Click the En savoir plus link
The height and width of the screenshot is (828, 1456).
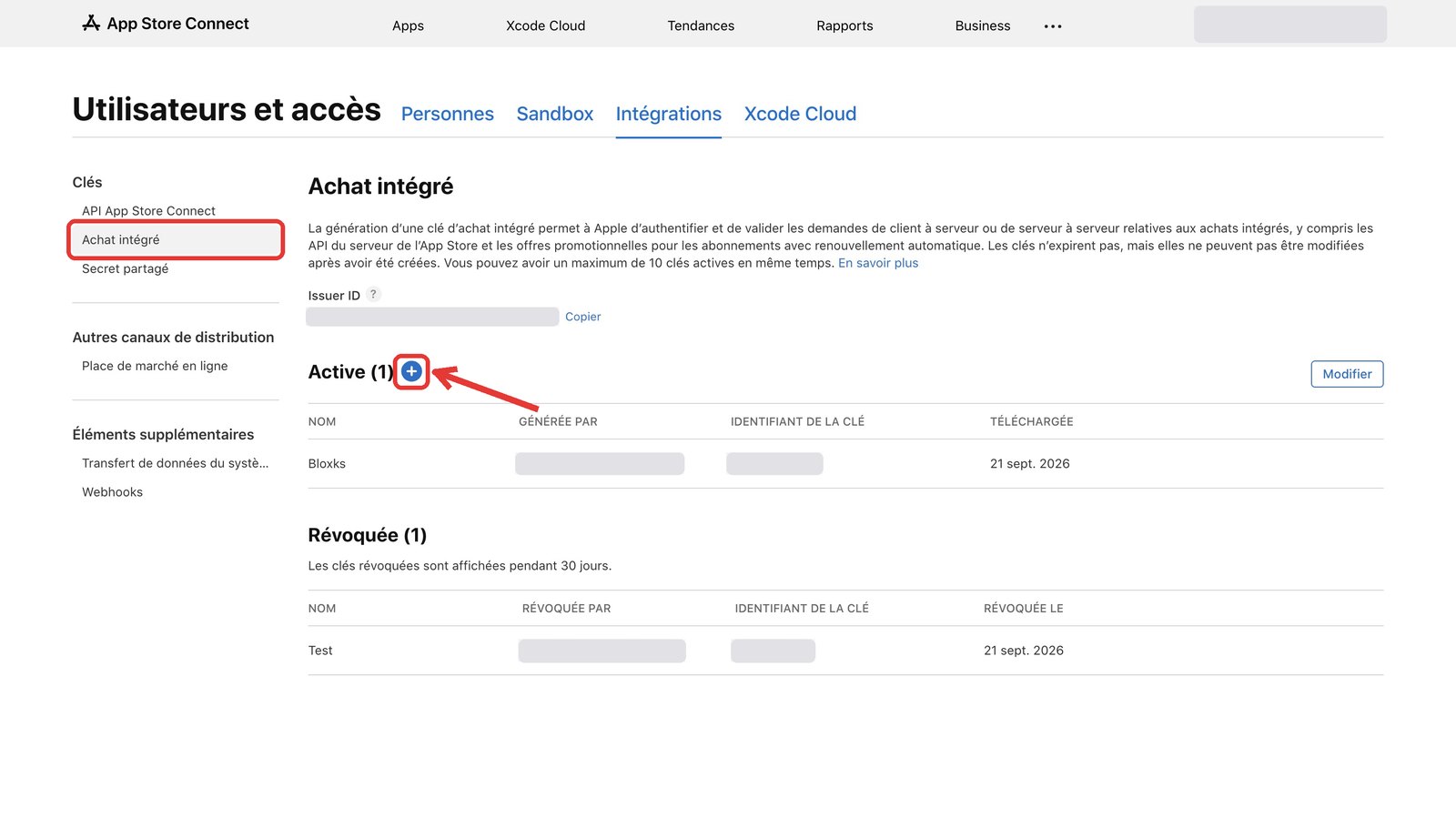(878, 263)
